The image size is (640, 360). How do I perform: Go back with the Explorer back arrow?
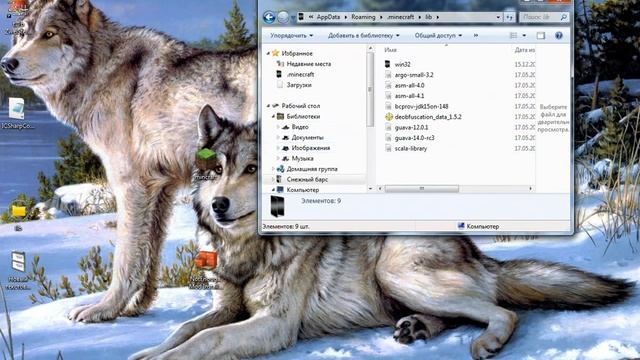[x=269, y=17]
